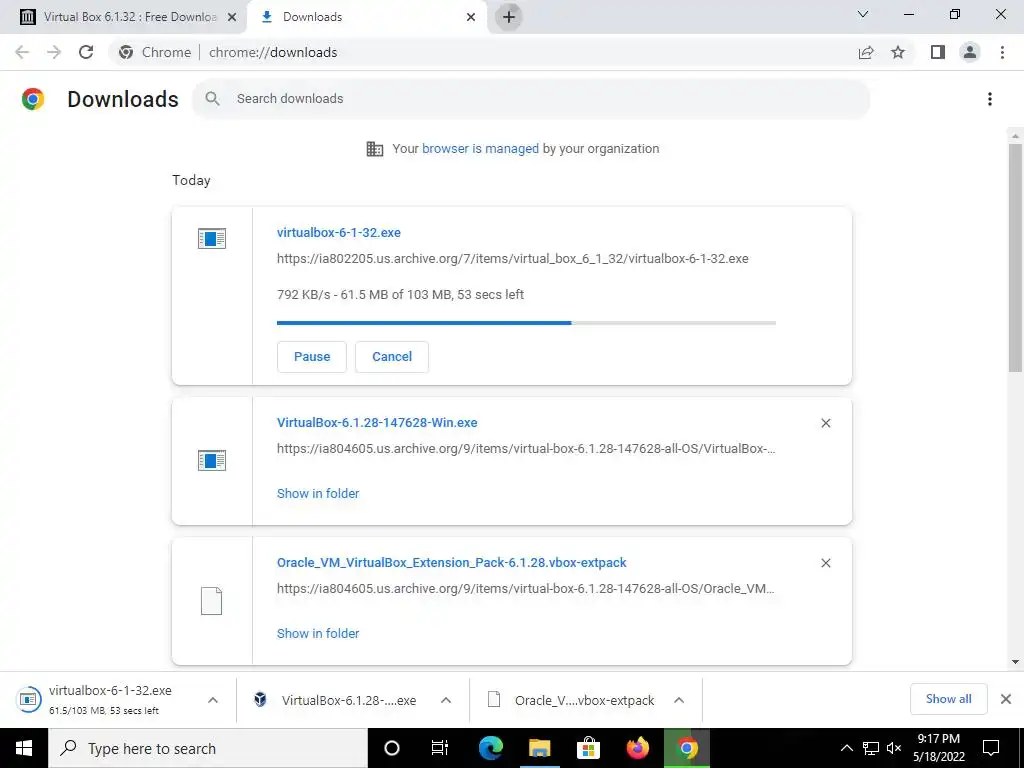The image size is (1024, 768).
Task: Click the Windows taskbar search box
Action: [x=208, y=748]
